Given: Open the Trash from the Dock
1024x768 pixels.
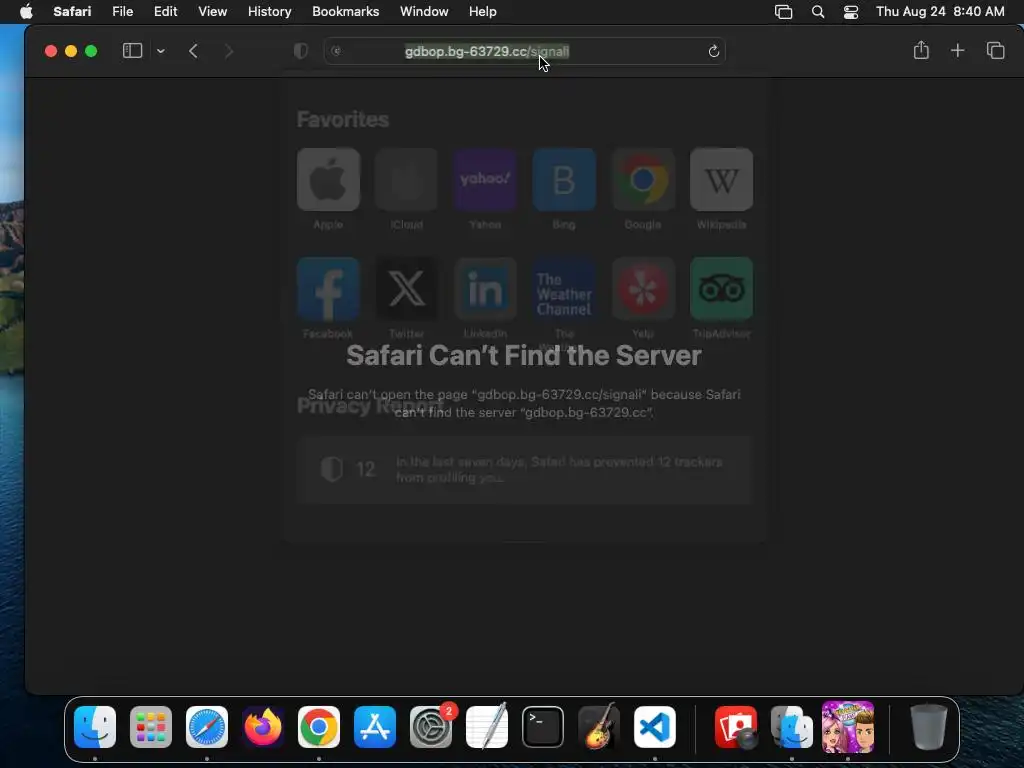Looking at the screenshot, I should (x=929, y=727).
